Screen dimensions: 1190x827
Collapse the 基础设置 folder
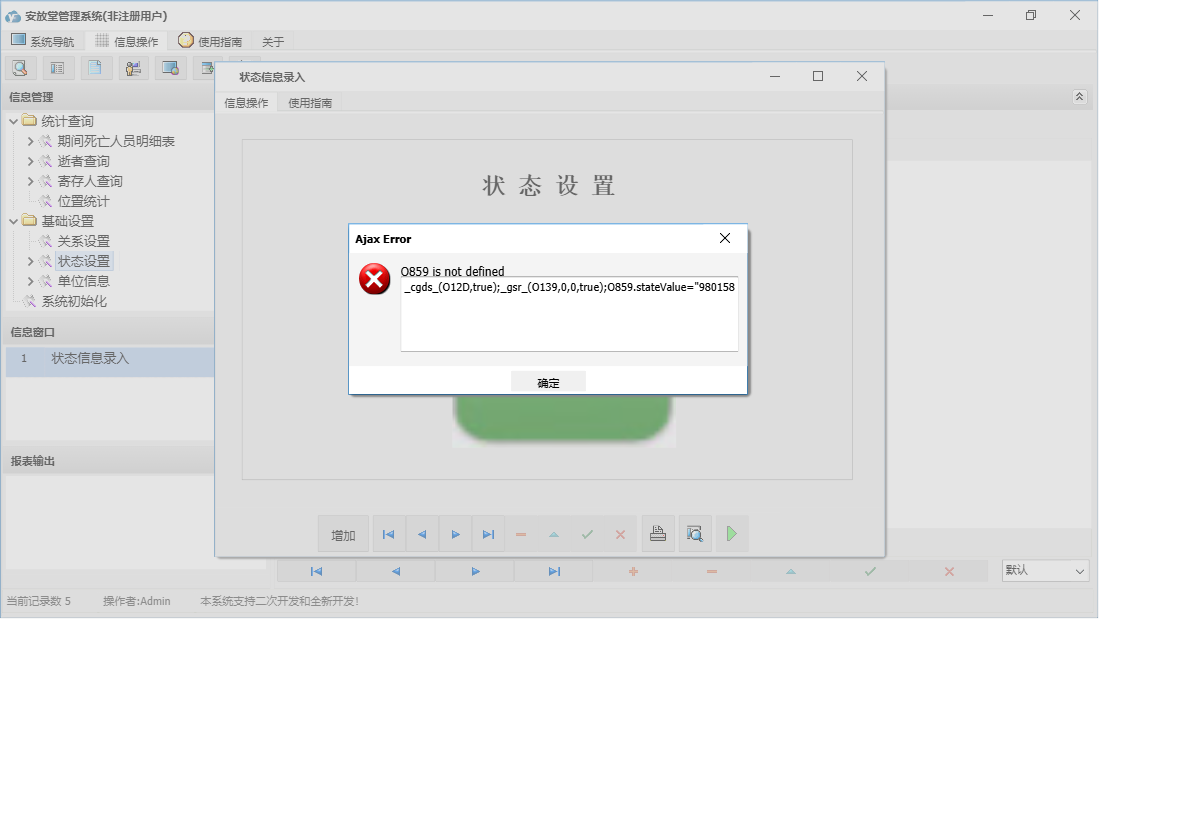13,222
